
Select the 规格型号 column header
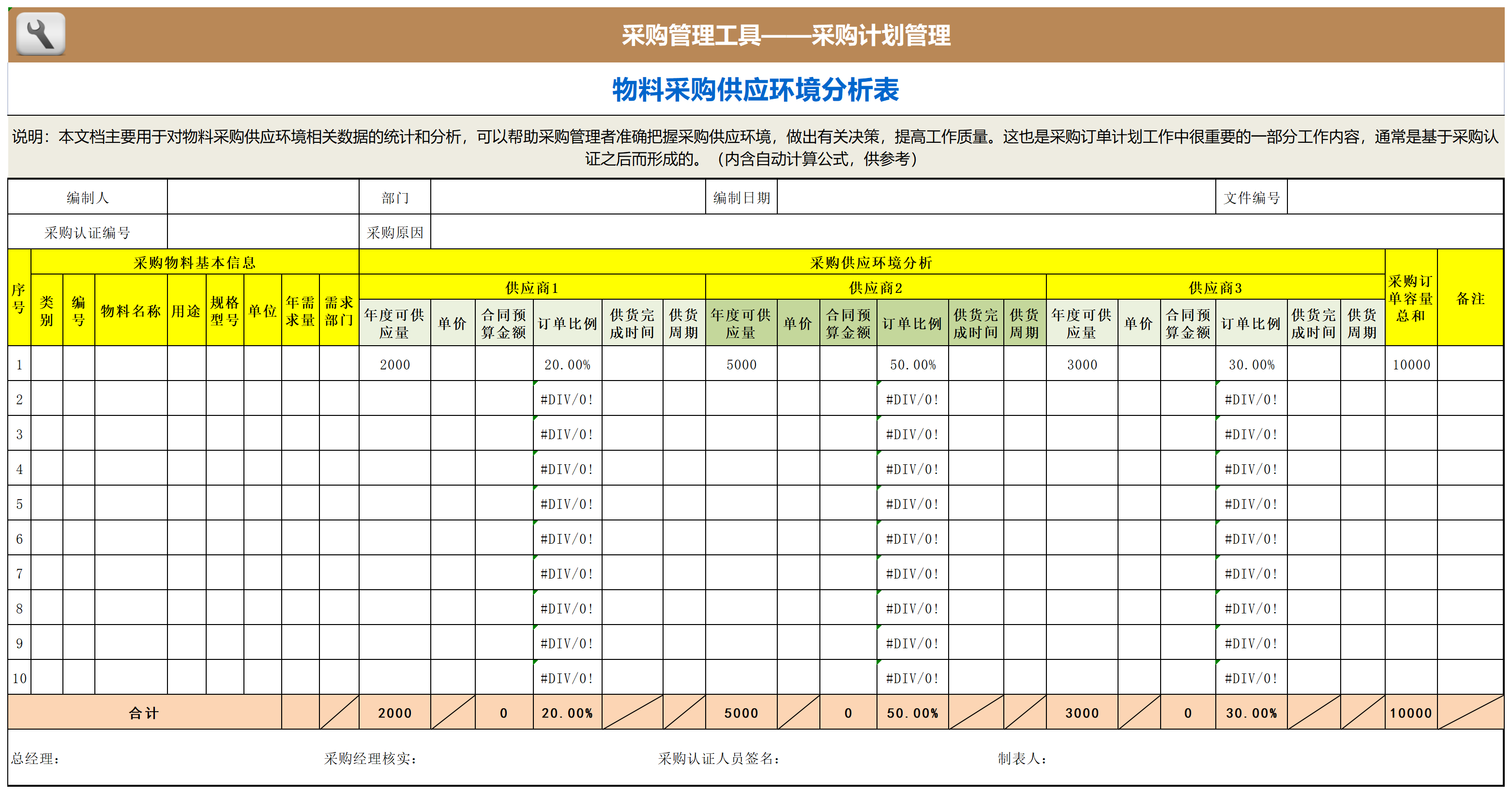click(225, 310)
